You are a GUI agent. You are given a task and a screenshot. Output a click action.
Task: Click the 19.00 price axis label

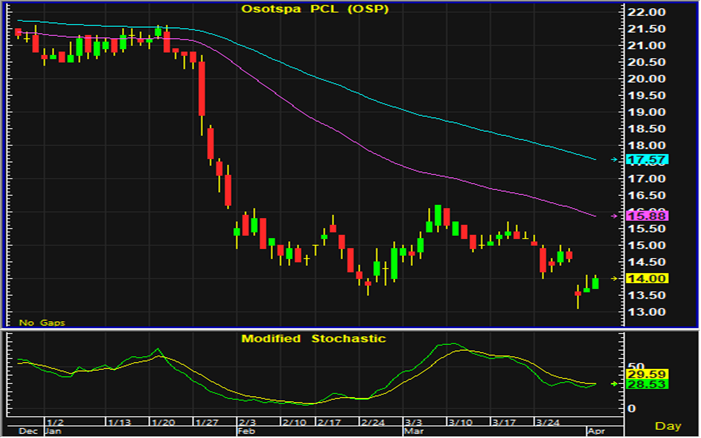click(x=646, y=112)
